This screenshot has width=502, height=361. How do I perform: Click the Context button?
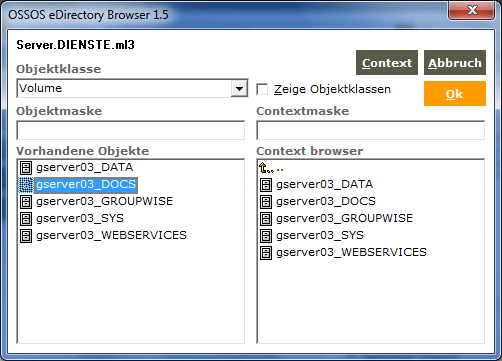[387, 63]
